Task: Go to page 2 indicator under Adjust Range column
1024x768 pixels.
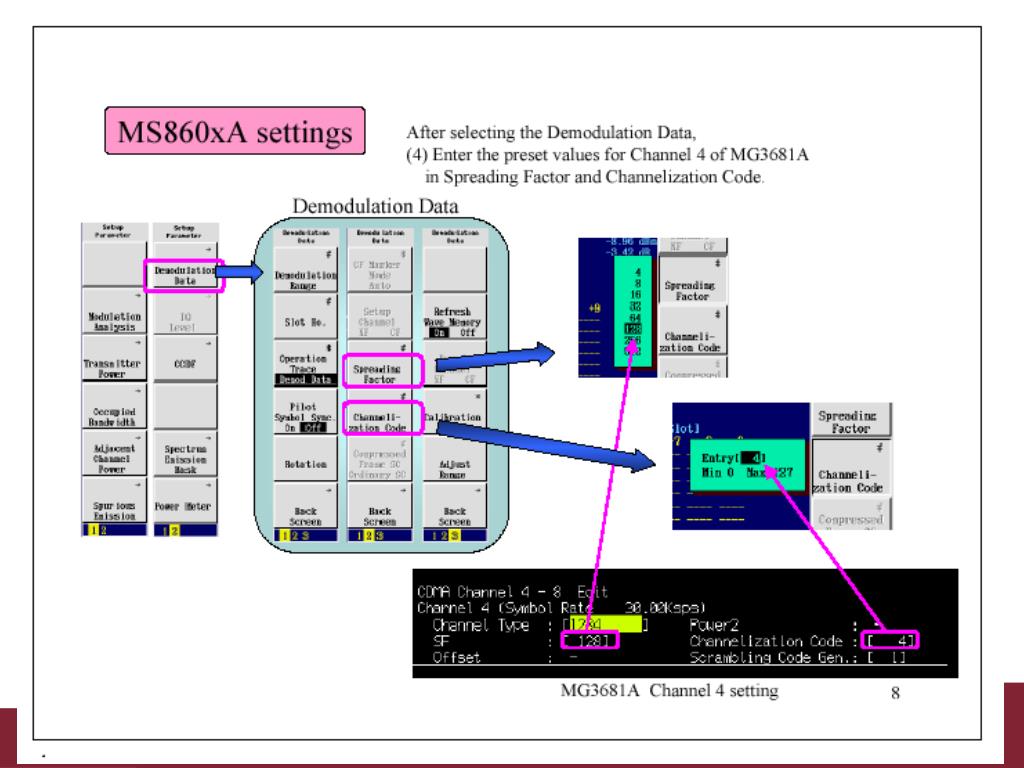Action: pyautogui.click(x=444, y=536)
